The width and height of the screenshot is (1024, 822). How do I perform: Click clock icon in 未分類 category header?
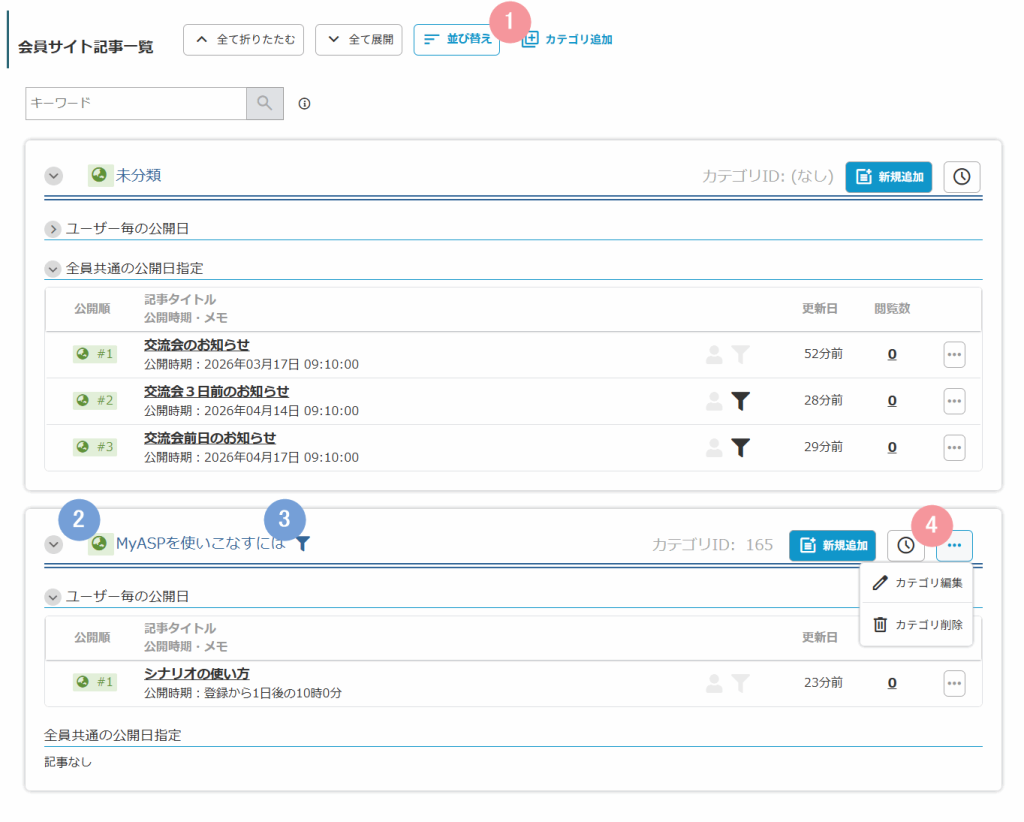tap(961, 176)
